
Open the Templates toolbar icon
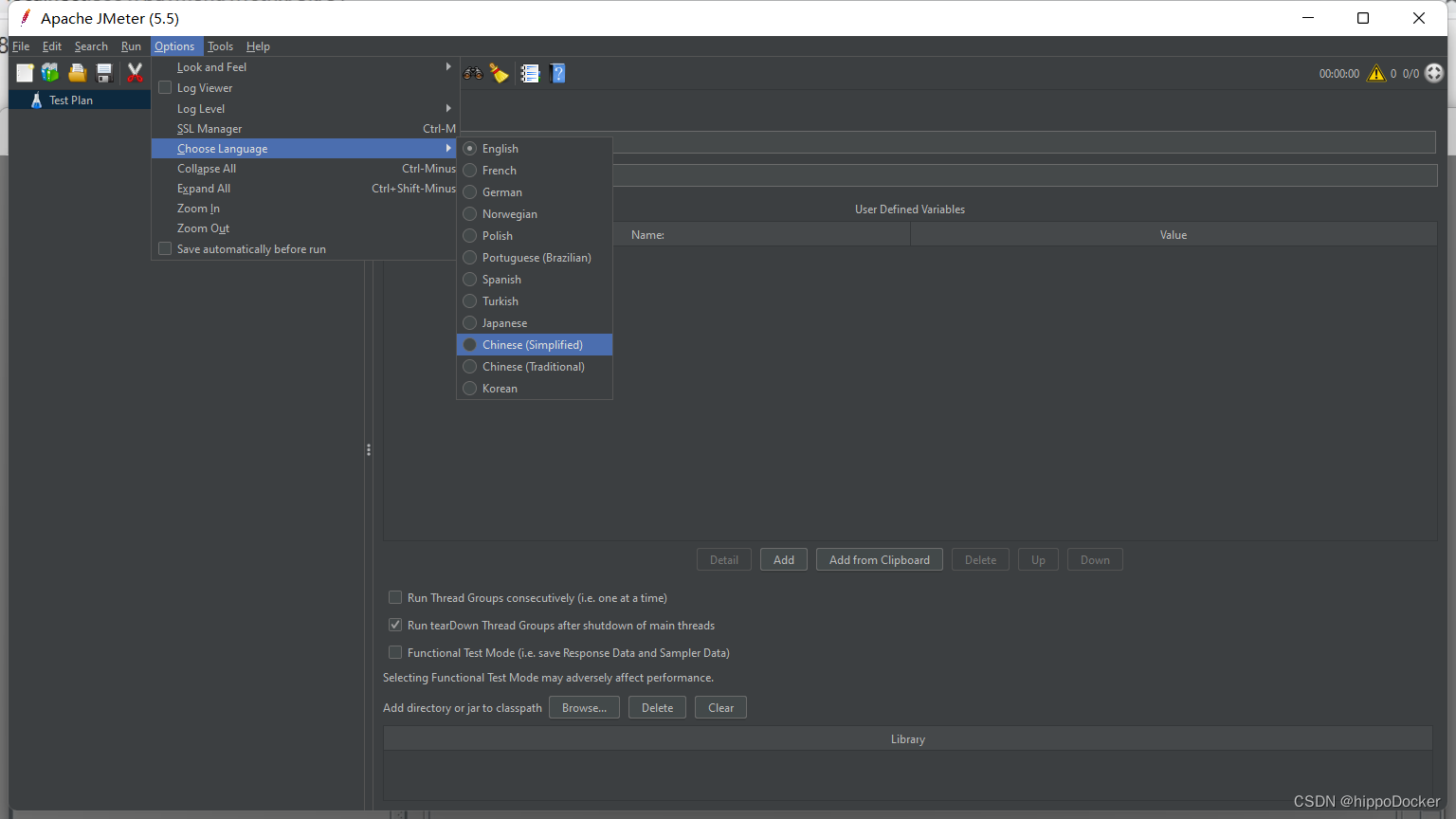pos(50,73)
